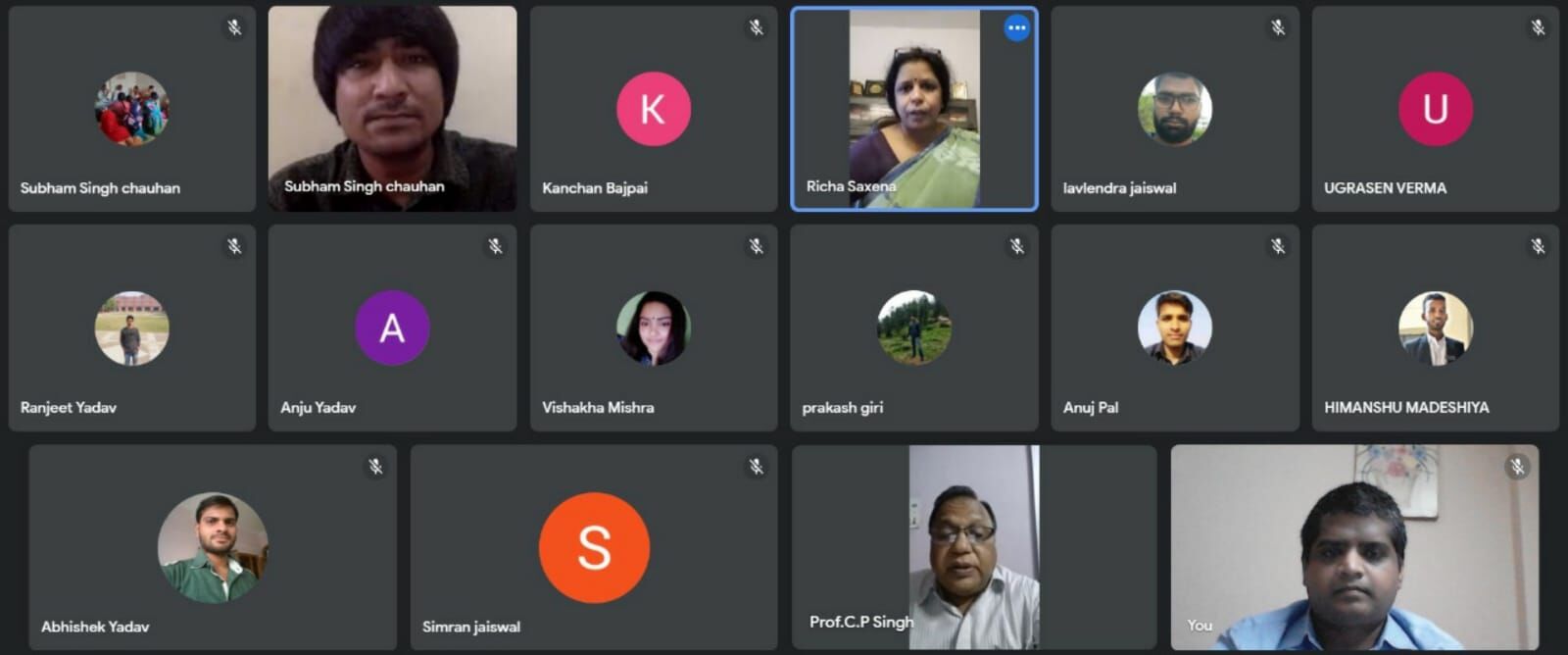The image size is (1568, 655).
Task: Click the muted mic icon on UGRASEN VERMA's tile
Action: click(1538, 27)
